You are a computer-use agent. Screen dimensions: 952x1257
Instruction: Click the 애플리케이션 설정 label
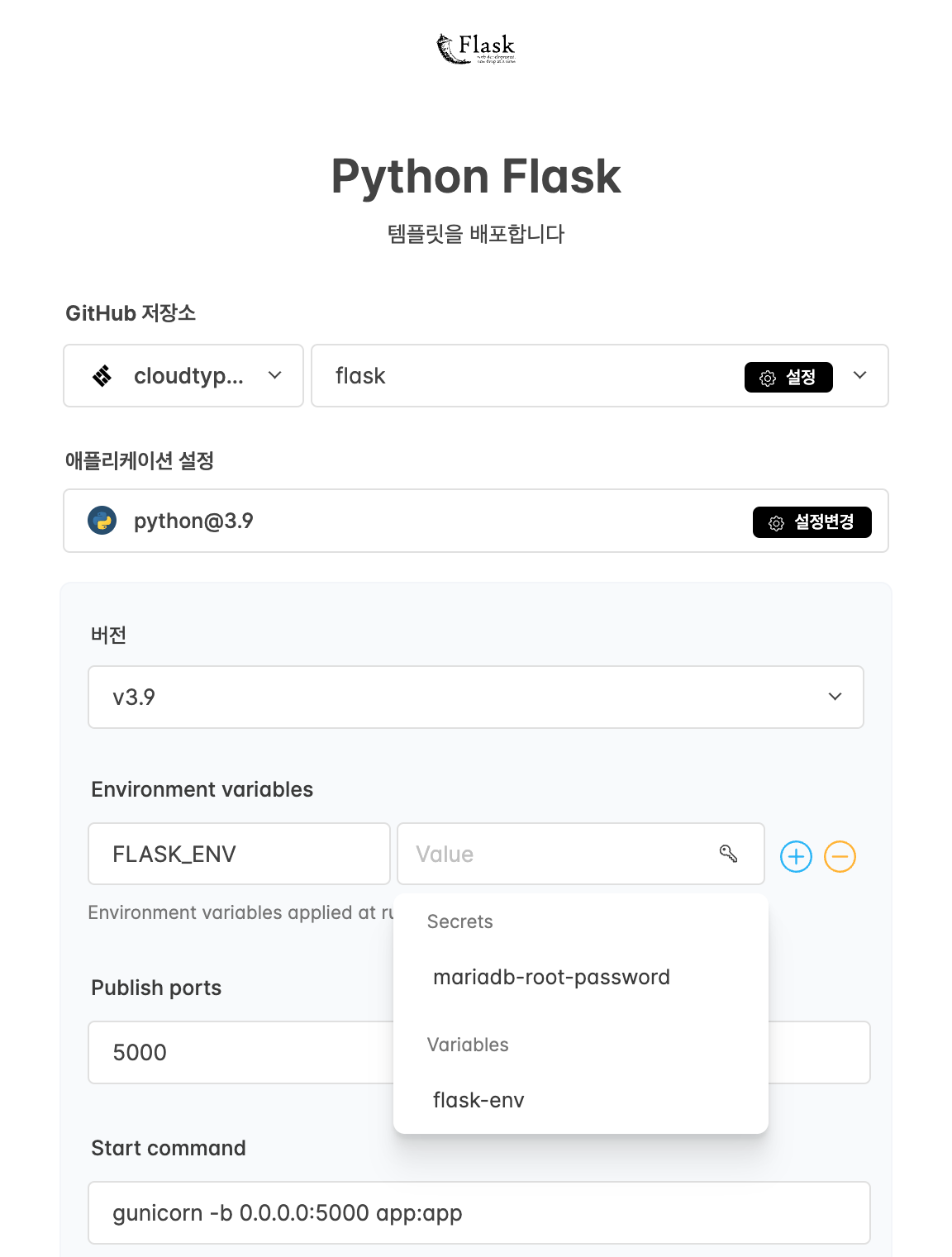click(x=140, y=460)
